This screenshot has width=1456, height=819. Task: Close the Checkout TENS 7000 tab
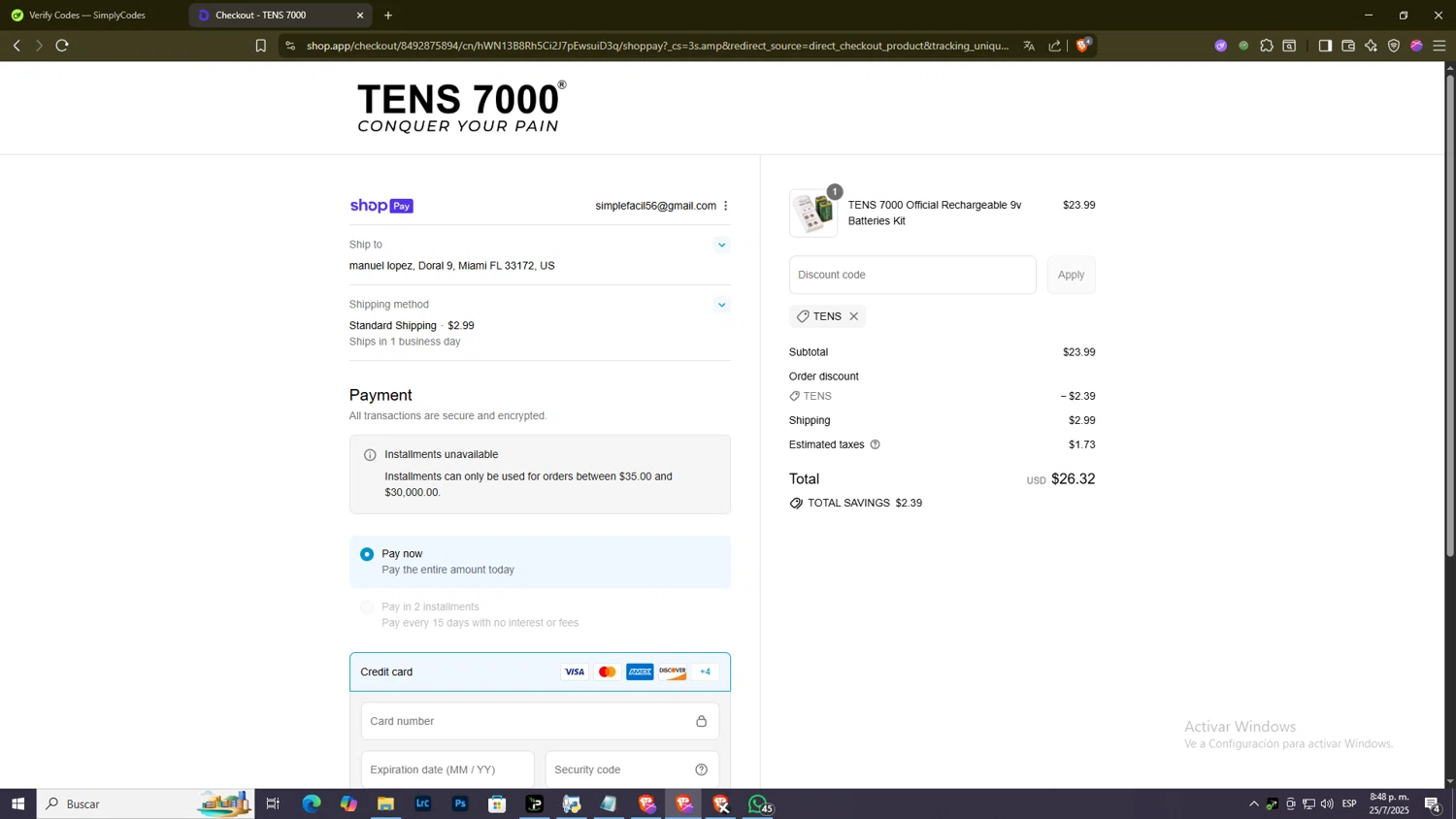(x=360, y=16)
